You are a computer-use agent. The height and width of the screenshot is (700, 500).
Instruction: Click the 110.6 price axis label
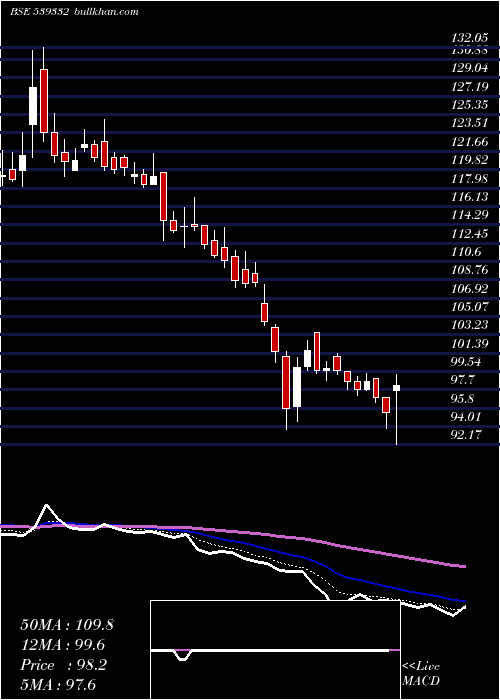tap(466, 252)
